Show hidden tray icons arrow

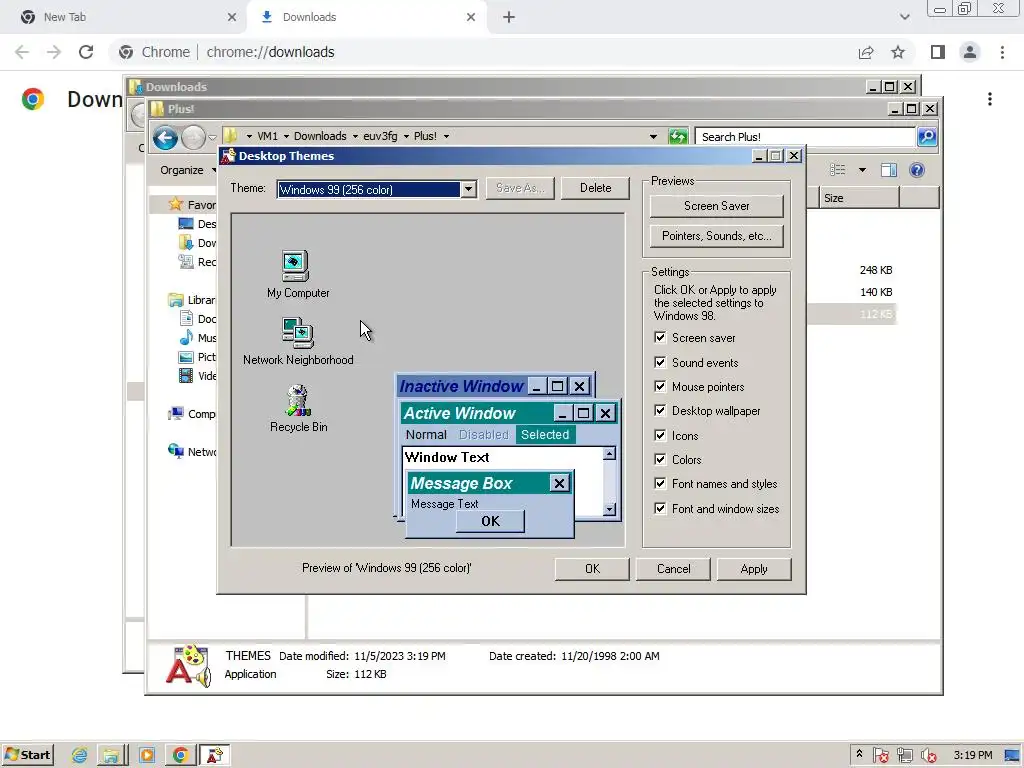tap(859, 754)
